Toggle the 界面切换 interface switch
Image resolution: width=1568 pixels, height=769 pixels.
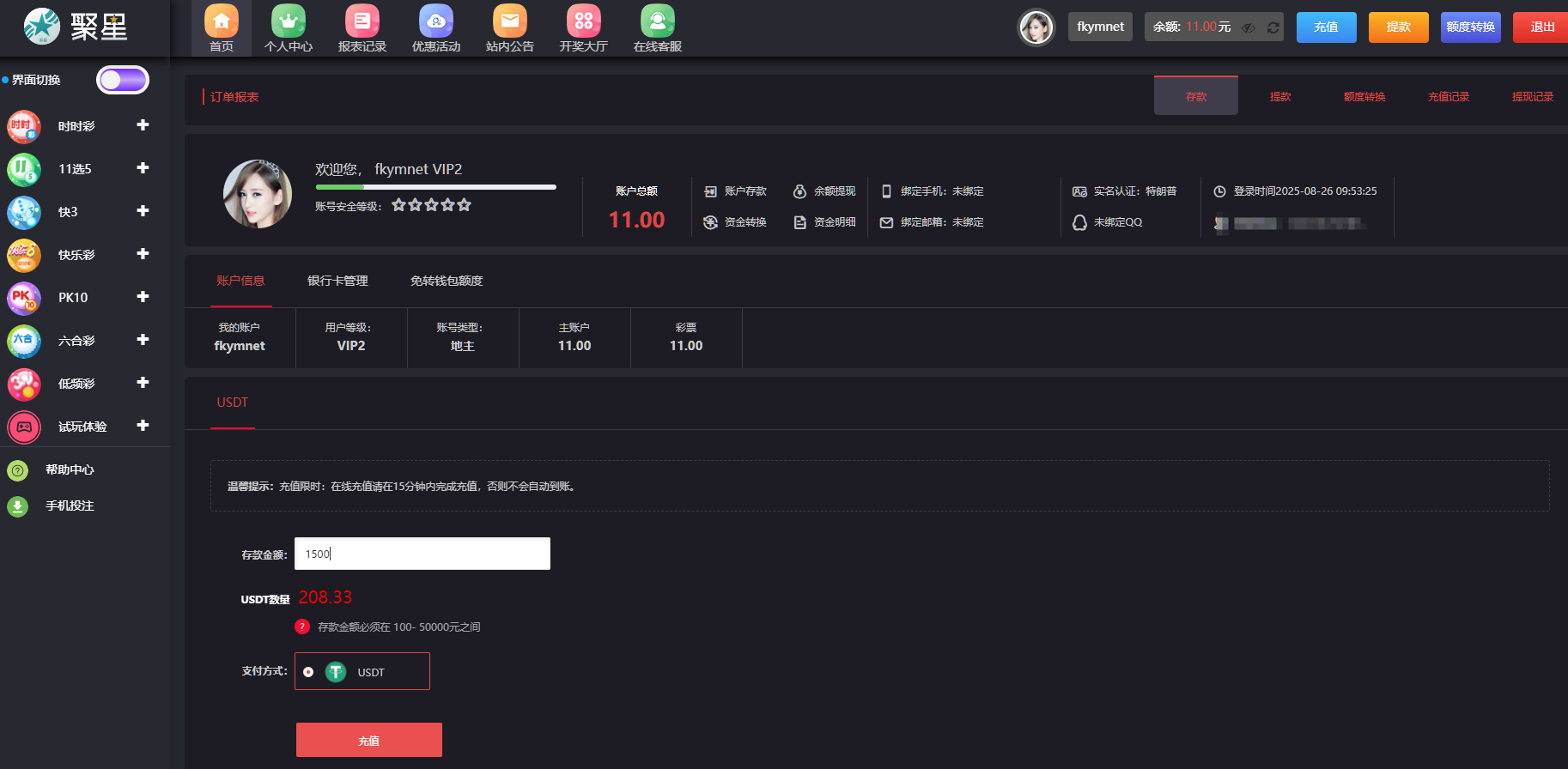pyautogui.click(x=123, y=80)
